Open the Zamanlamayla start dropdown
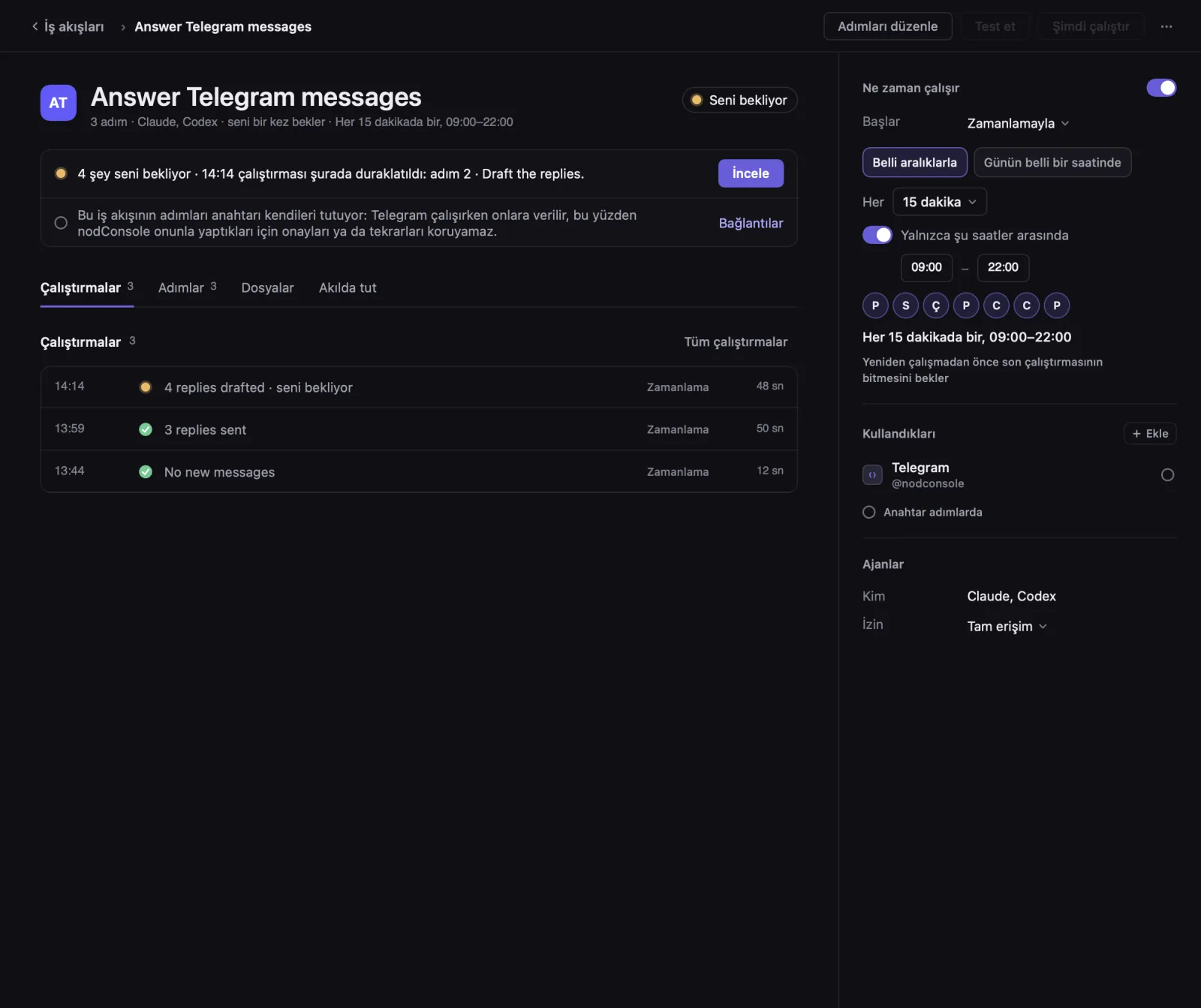Screen dimensions: 1201x1008 (x=1018, y=123)
